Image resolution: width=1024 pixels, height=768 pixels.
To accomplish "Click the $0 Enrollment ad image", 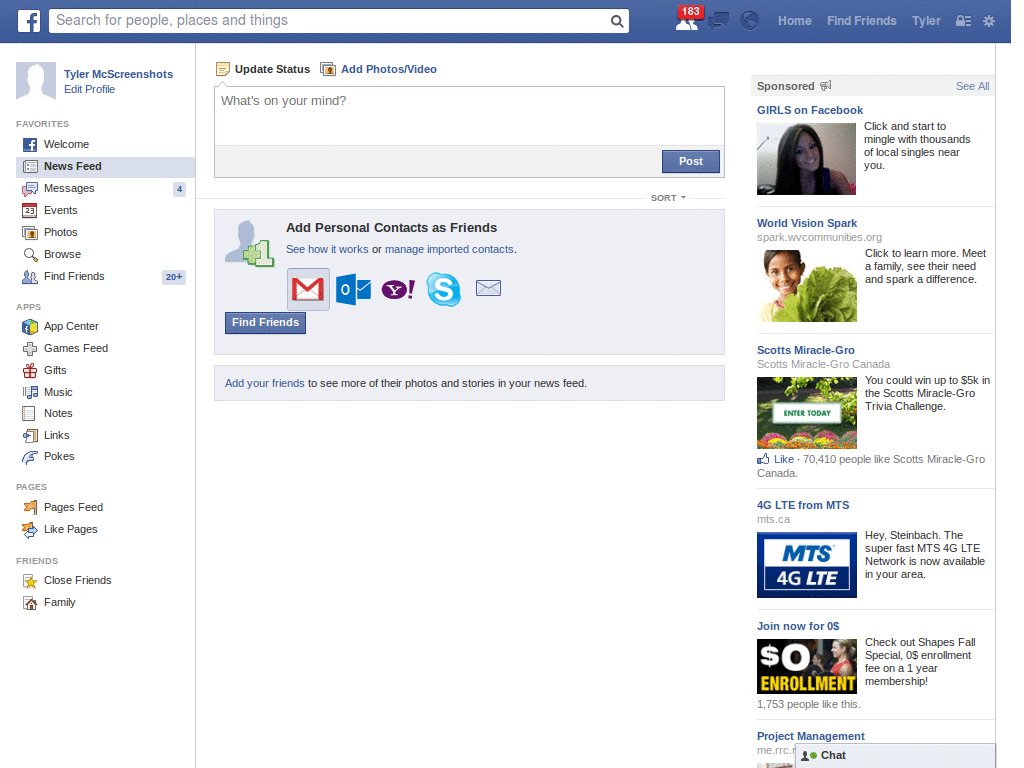I will point(807,666).
